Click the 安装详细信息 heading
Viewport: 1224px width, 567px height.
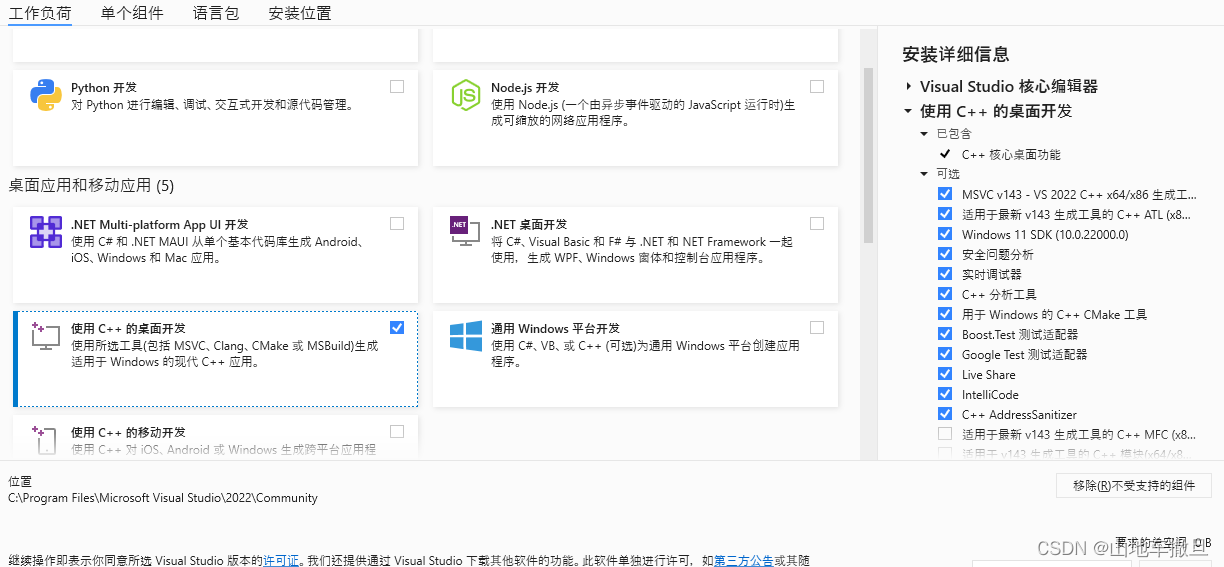pyautogui.click(x=956, y=55)
